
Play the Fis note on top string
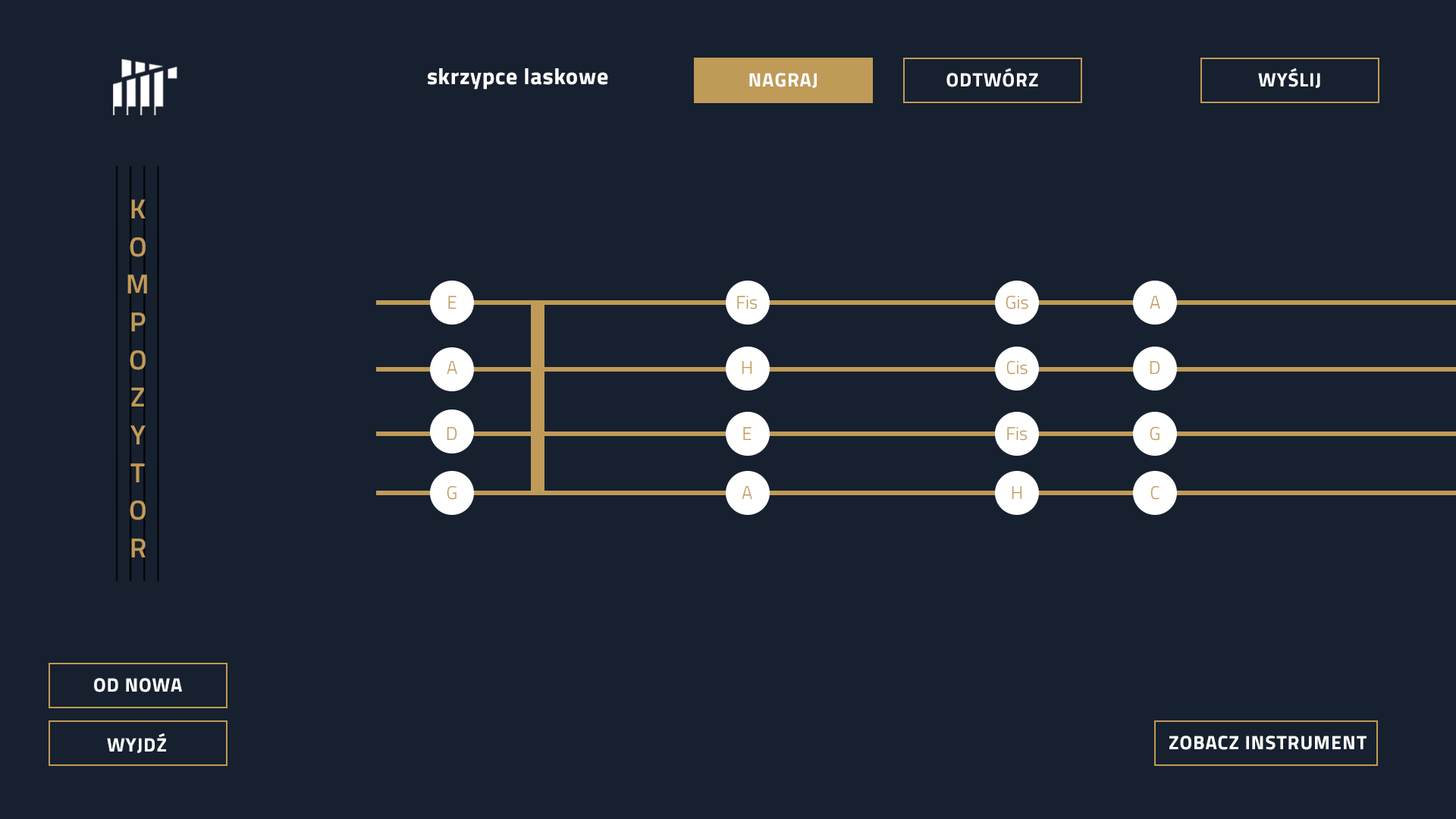coord(748,303)
